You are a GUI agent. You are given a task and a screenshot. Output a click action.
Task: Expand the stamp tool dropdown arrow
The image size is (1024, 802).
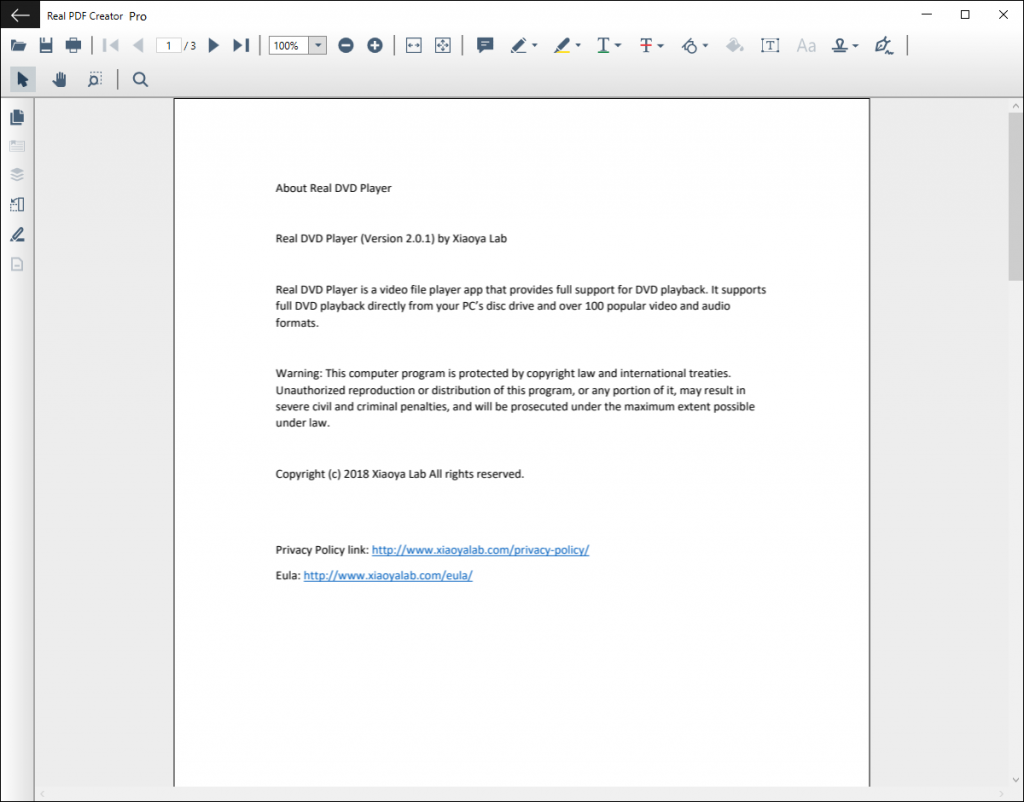(x=855, y=46)
